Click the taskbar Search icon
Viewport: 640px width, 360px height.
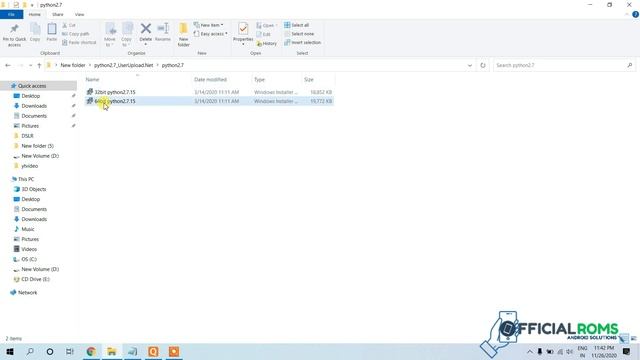(x=30, y=351)
